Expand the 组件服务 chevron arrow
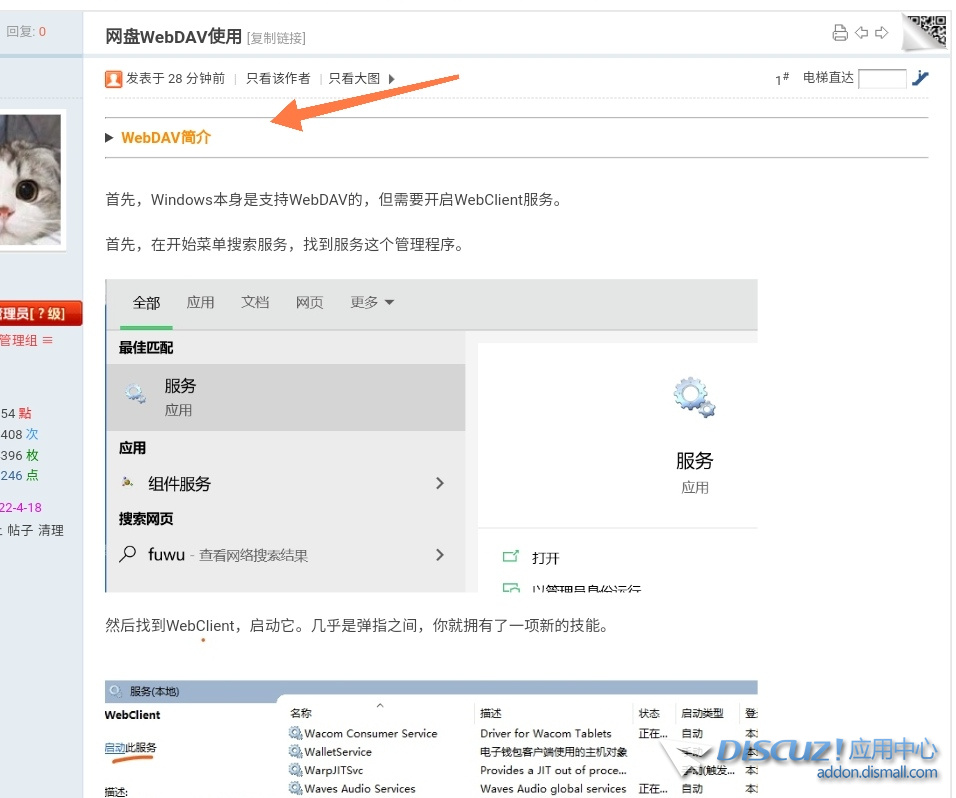The height and width of the screenshot is (798, 956). click(x=440, y=483)
